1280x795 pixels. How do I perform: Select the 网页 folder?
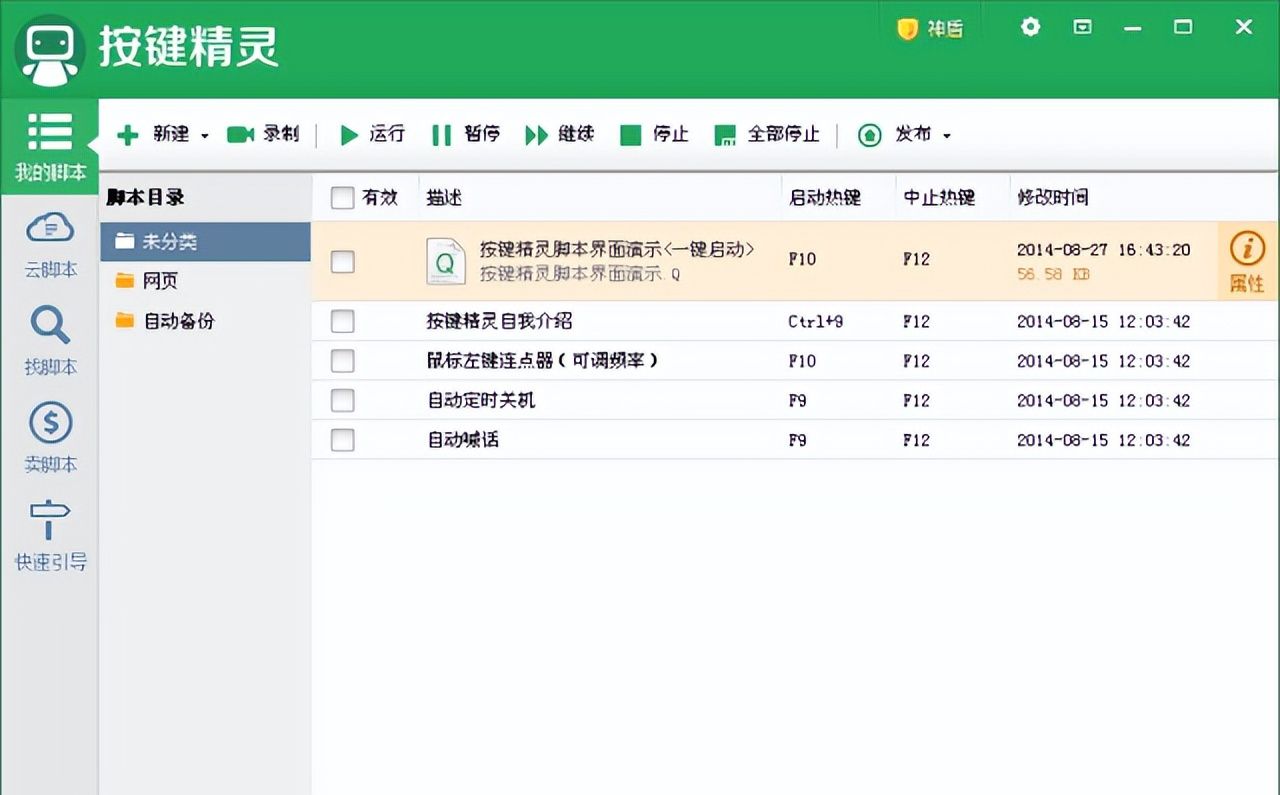[x=158, y=281]
